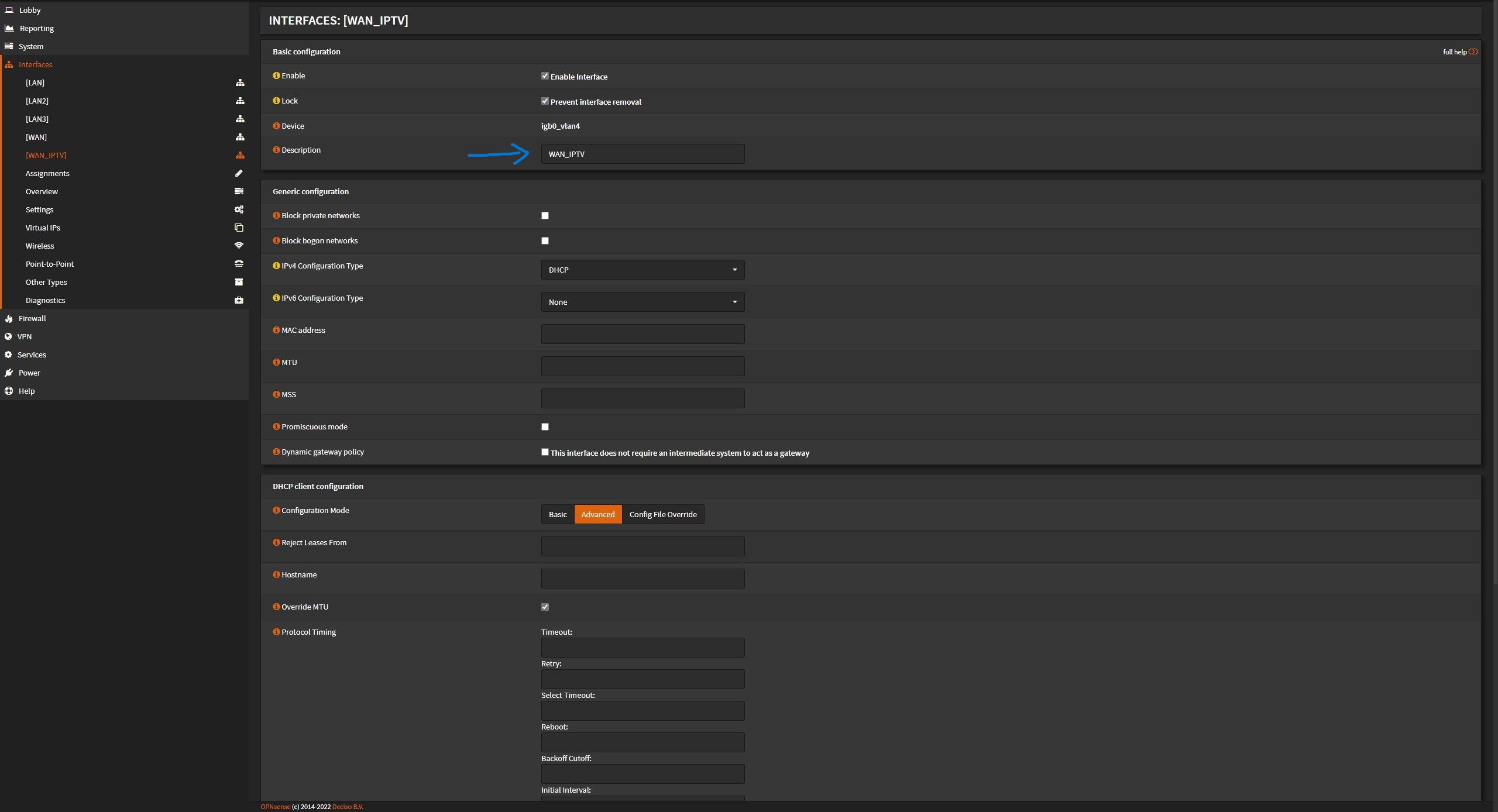
Task: Open the IPv6 Configuration Type dropdown
Action: [643, 302]
